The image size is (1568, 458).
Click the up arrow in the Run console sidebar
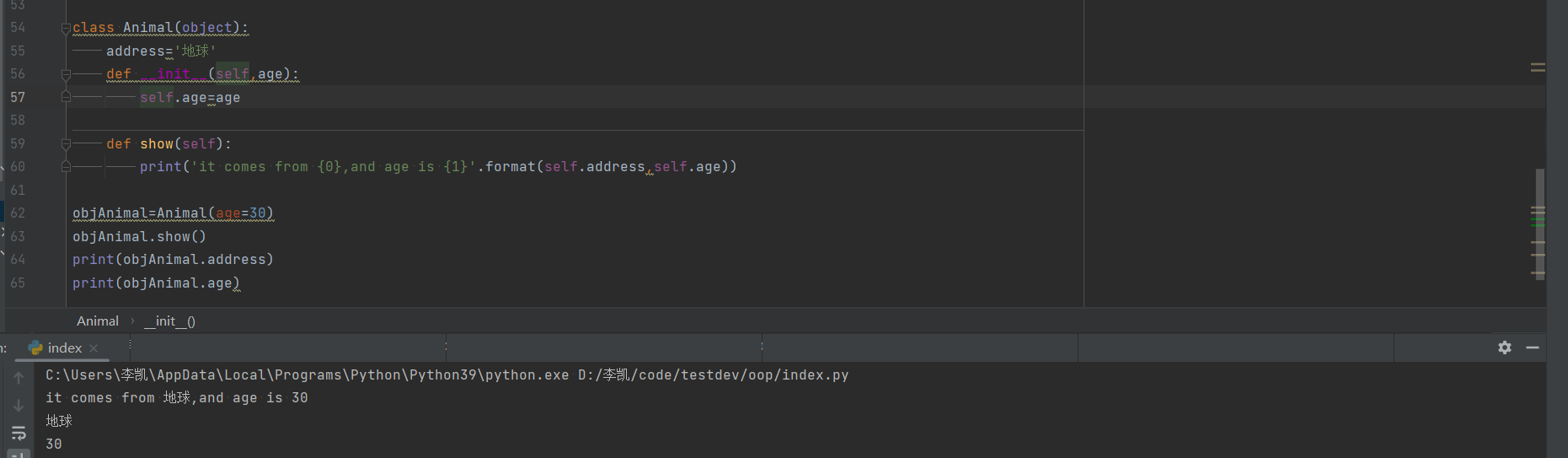click(x=19, y=378)
